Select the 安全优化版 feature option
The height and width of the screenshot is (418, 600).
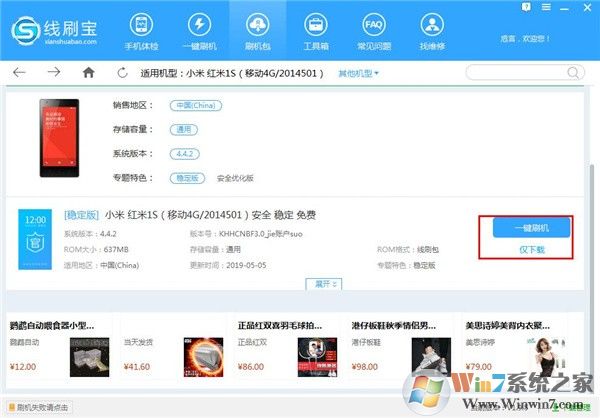235,178
